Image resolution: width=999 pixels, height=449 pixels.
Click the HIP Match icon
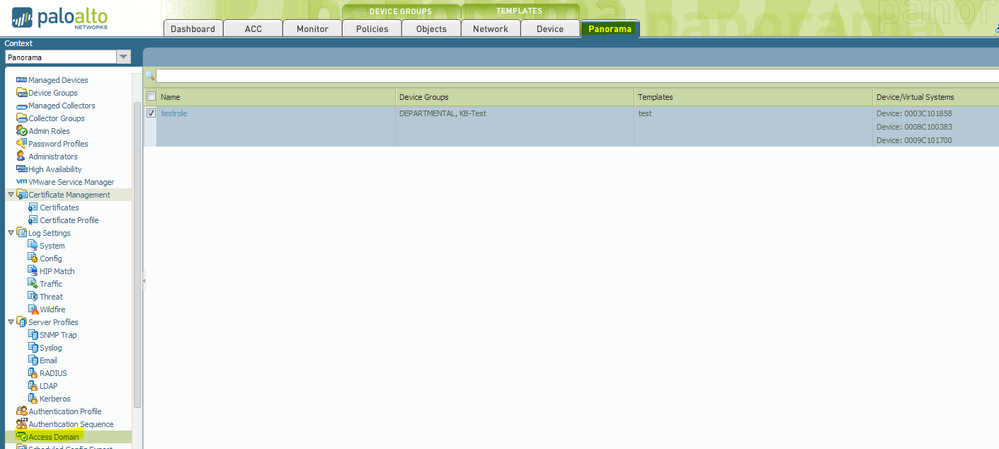tap(32, 271)
